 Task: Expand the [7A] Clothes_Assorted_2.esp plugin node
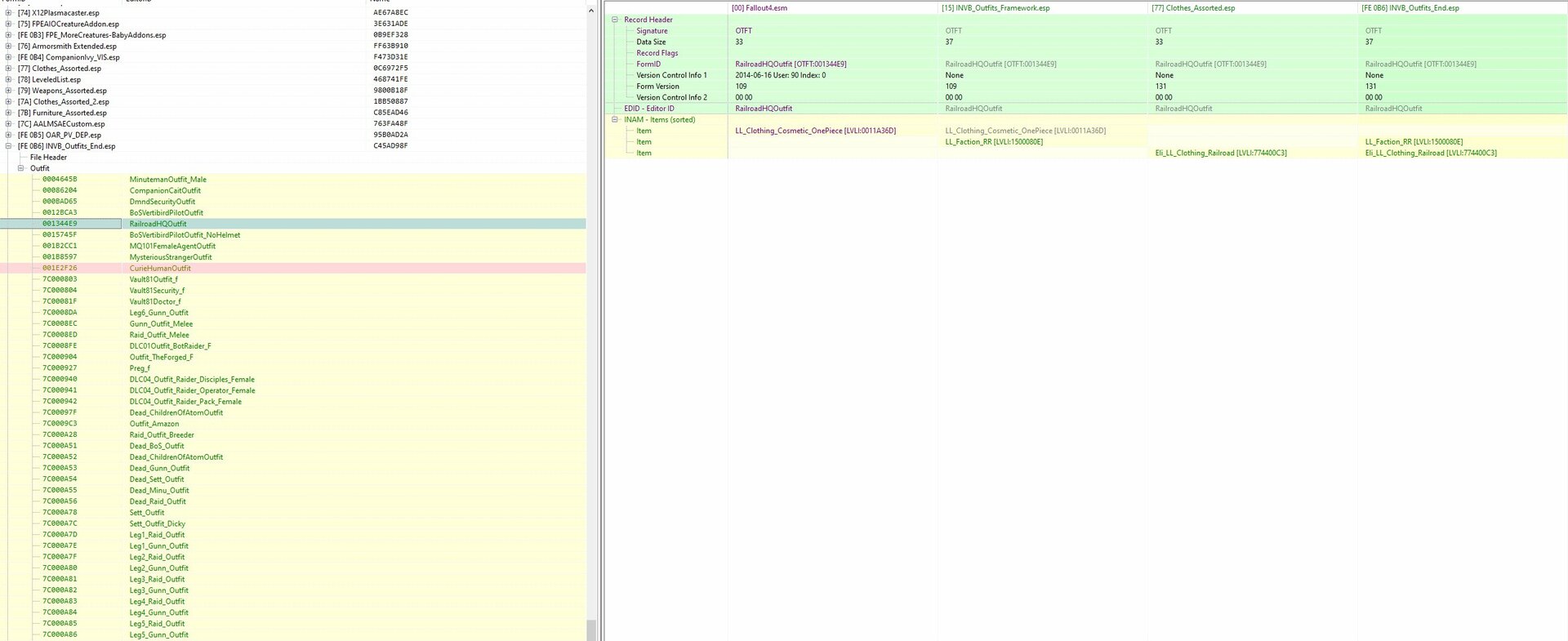pyautogui.click(x=8, y=102)
